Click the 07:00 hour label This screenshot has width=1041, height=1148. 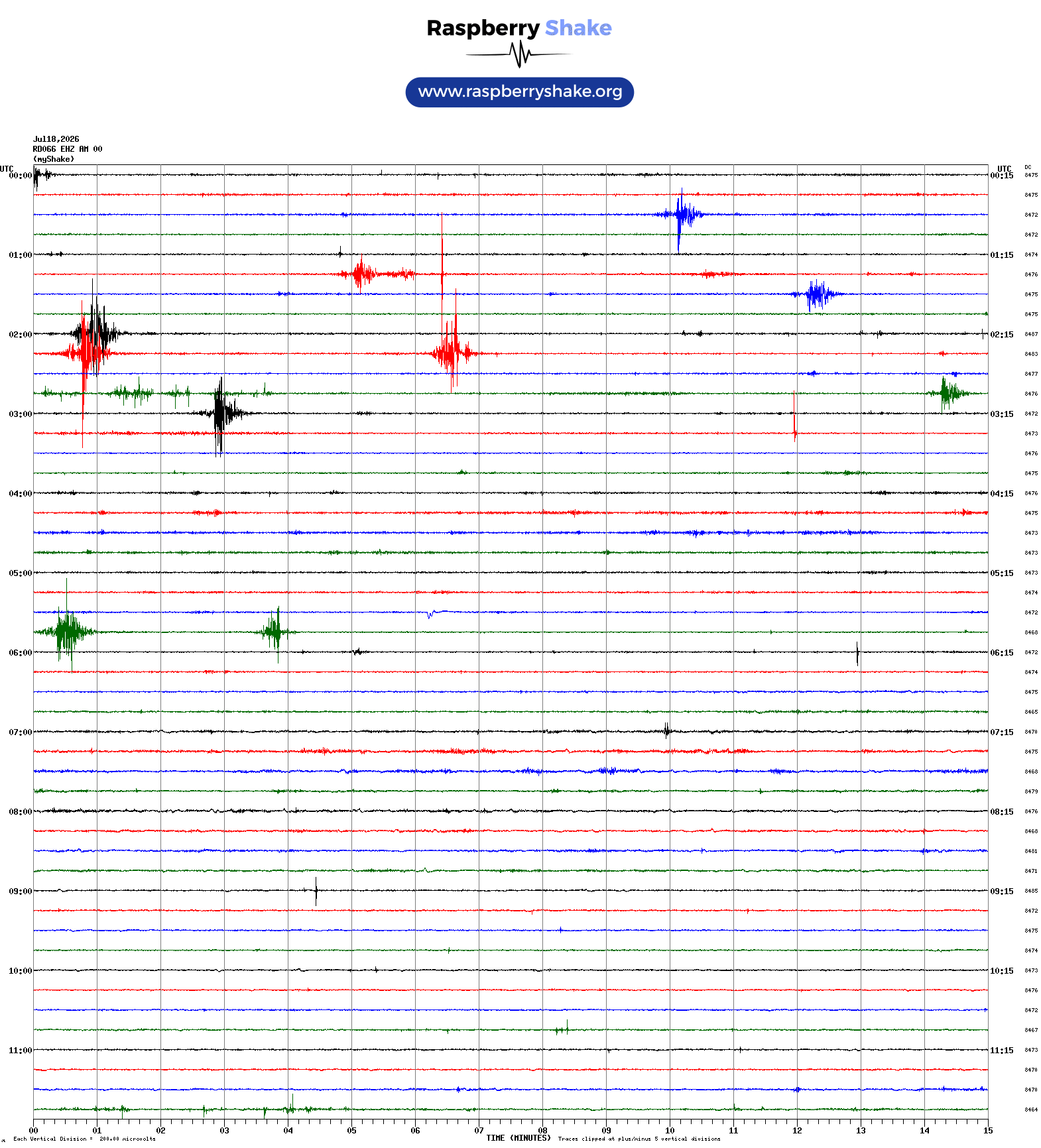20,732
